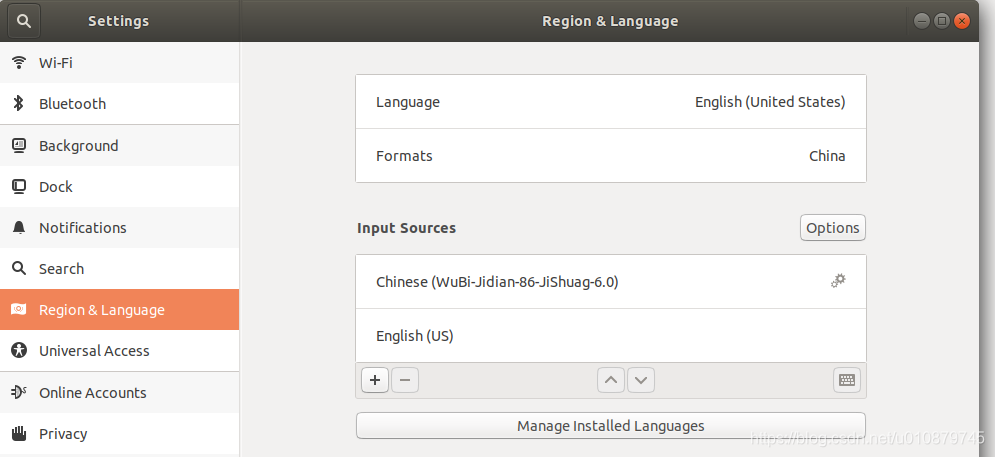This screenshot has width=995, height=457.
Task: Move input source down with arrow
Action: (x=641, y=380)
